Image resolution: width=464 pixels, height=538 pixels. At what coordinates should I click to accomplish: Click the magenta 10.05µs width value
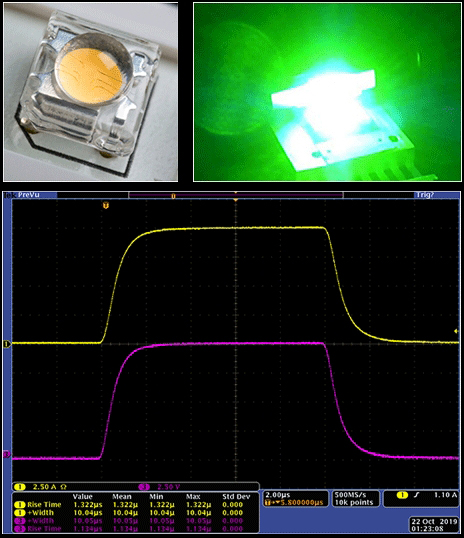tap(88, 521)
